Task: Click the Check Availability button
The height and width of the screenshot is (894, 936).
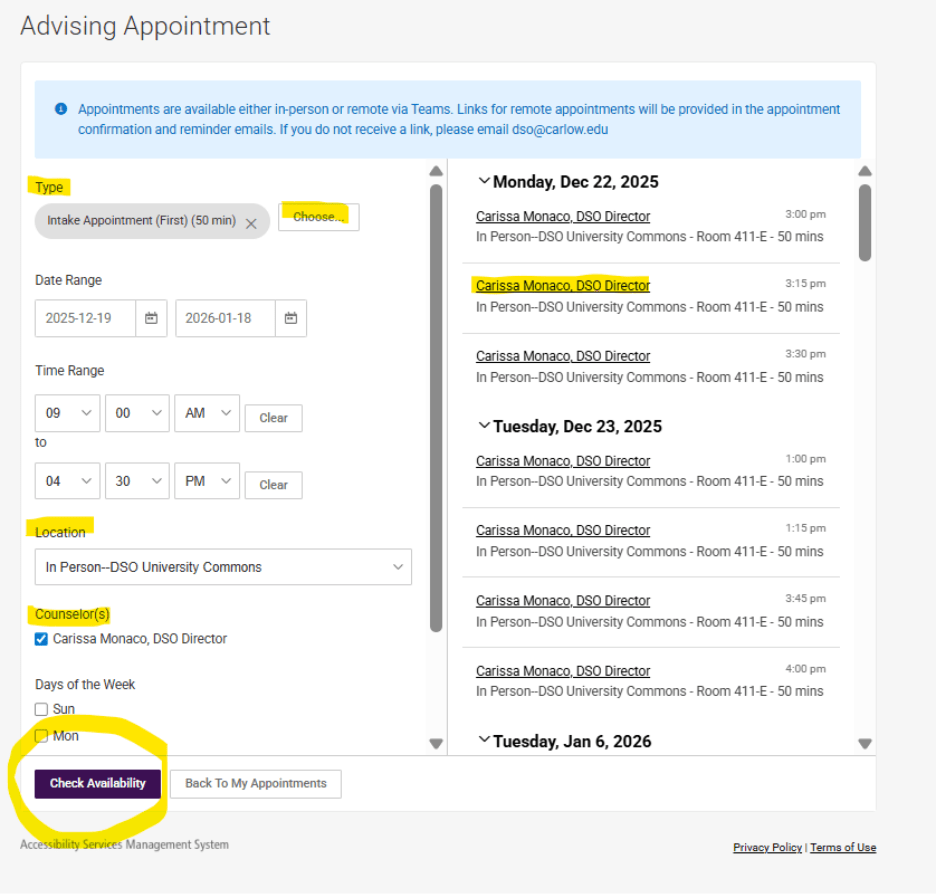Action: 98,783
